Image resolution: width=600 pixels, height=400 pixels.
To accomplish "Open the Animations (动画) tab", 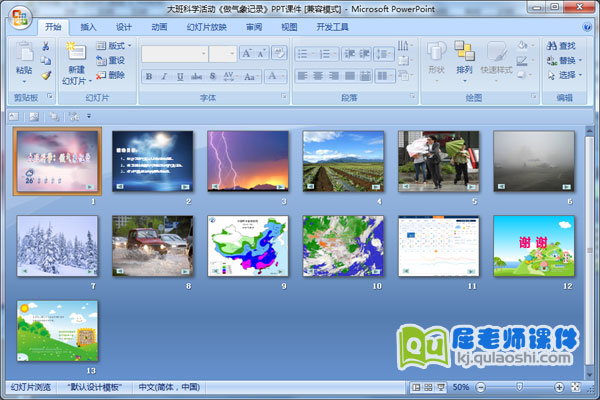I will (159, 27).
